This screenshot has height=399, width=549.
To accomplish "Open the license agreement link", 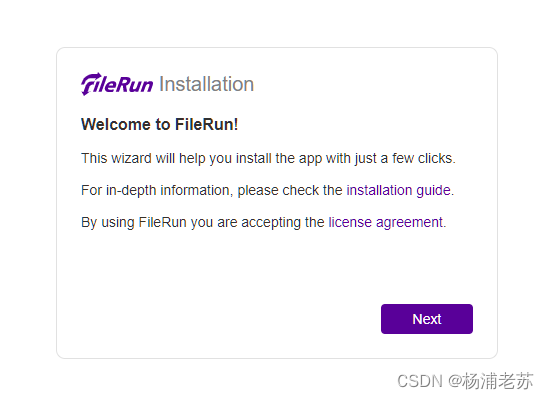I will tap(385, 223).
